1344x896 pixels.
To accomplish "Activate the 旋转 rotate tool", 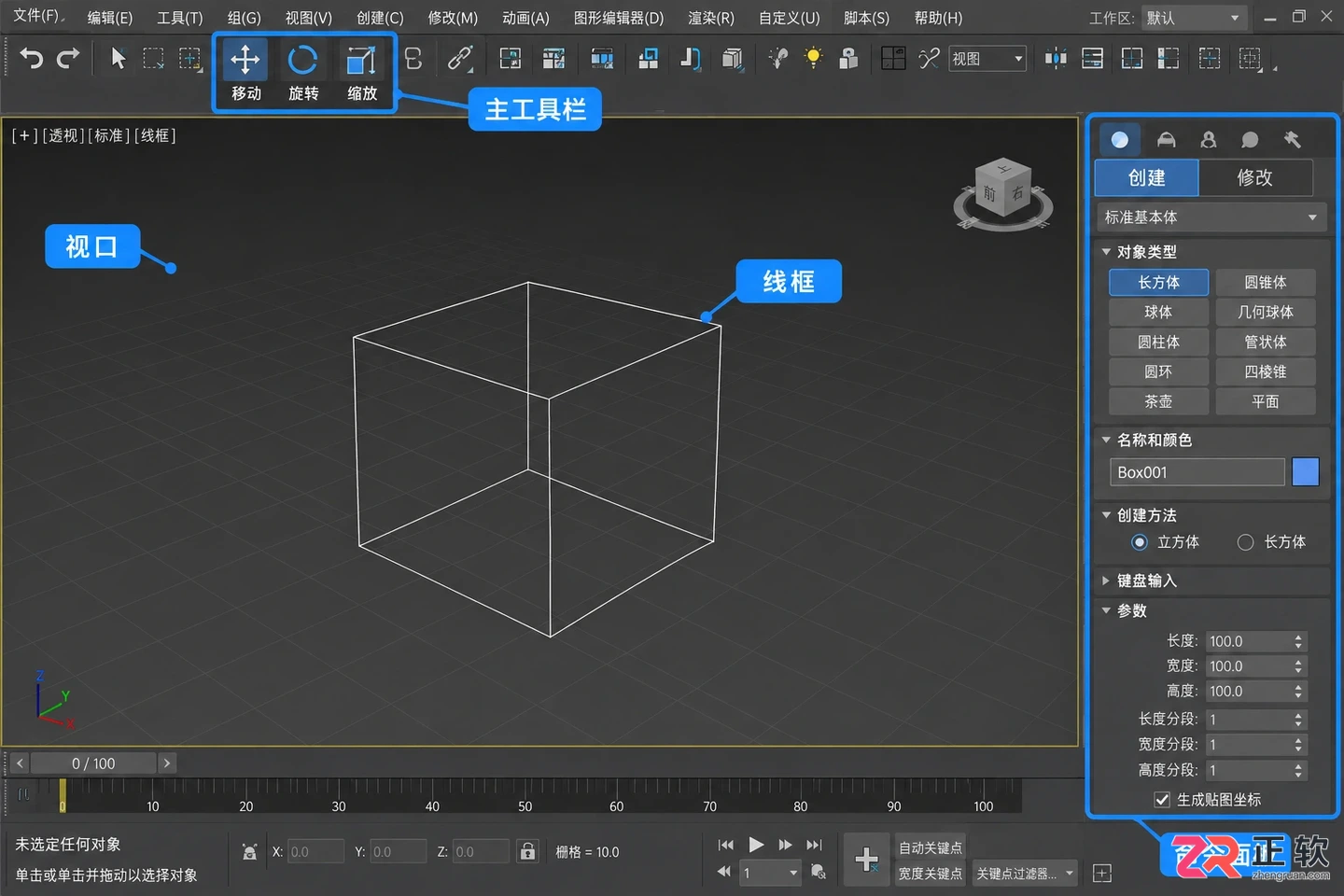I will [x=302, y=60].
